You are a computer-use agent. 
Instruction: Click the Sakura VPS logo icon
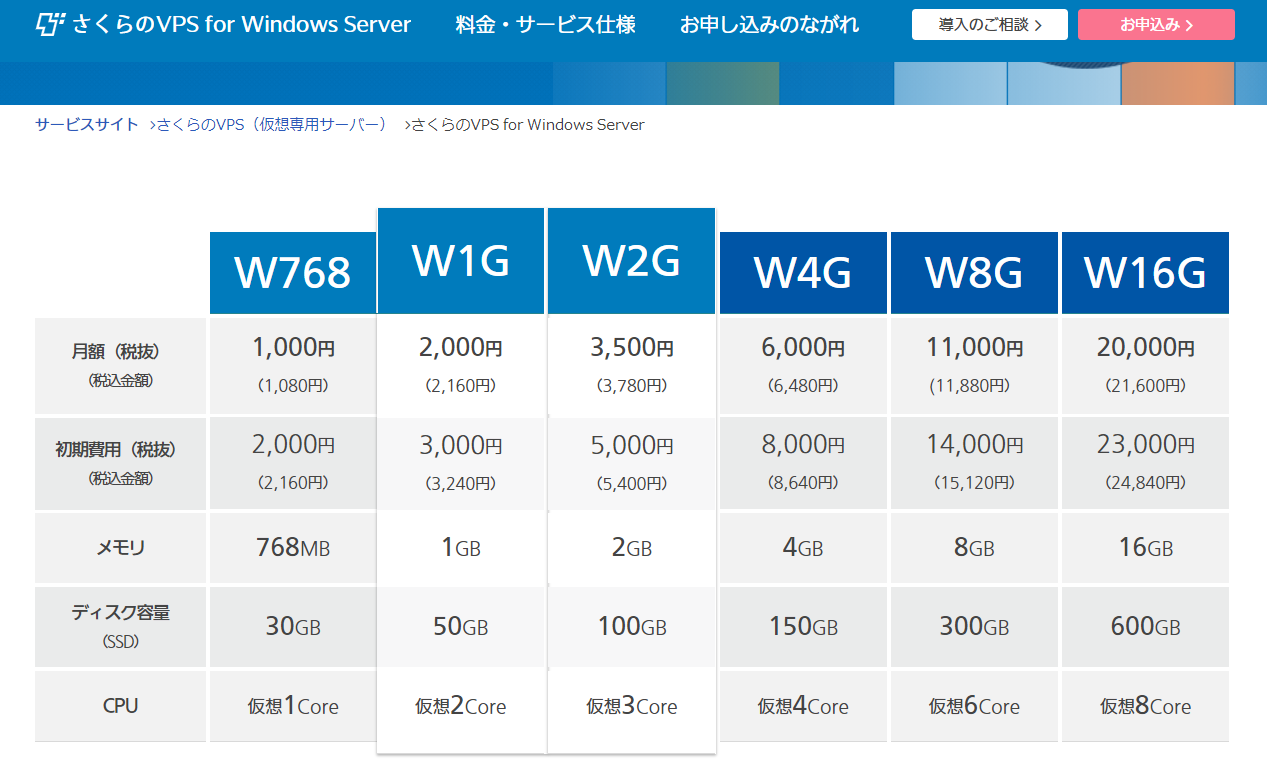pyautogui.click(x=50, y=25)
